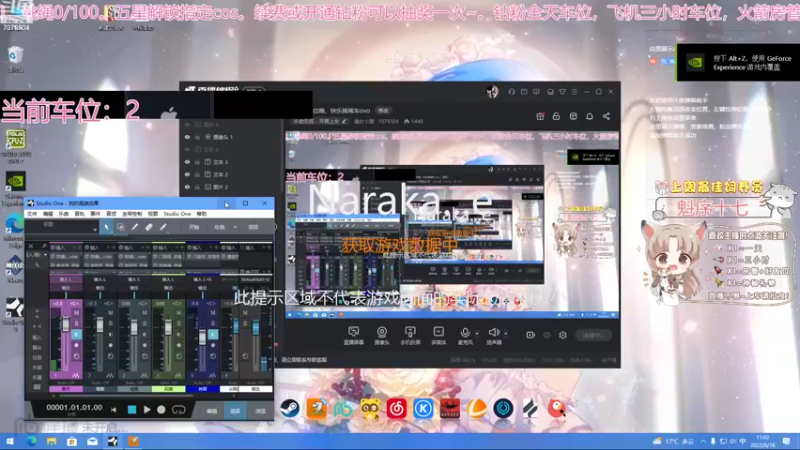This screenshot has width=800, height=450.
Task: Mute mixer channel 2
Action: tap(111, 313)
